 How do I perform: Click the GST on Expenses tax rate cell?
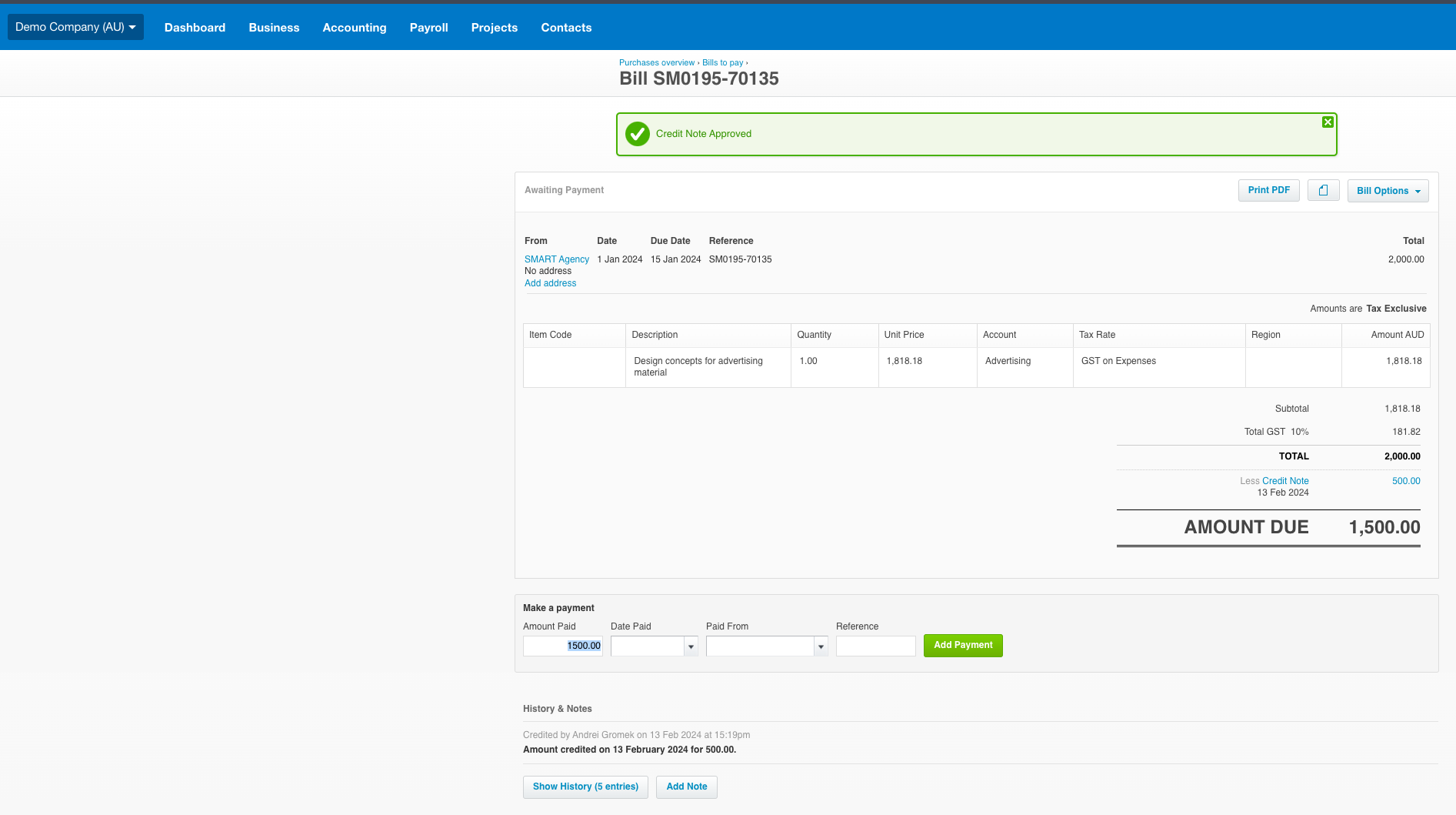point(1118,361)
